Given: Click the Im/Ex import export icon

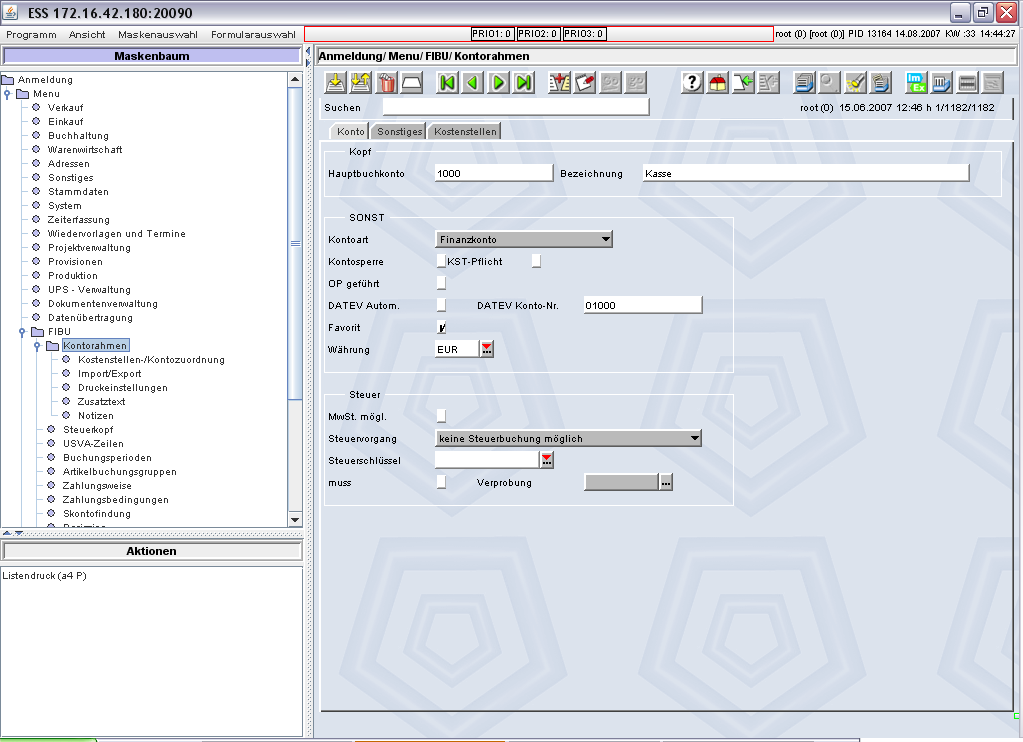Looking at the screenshot, I should coord(917,83).
